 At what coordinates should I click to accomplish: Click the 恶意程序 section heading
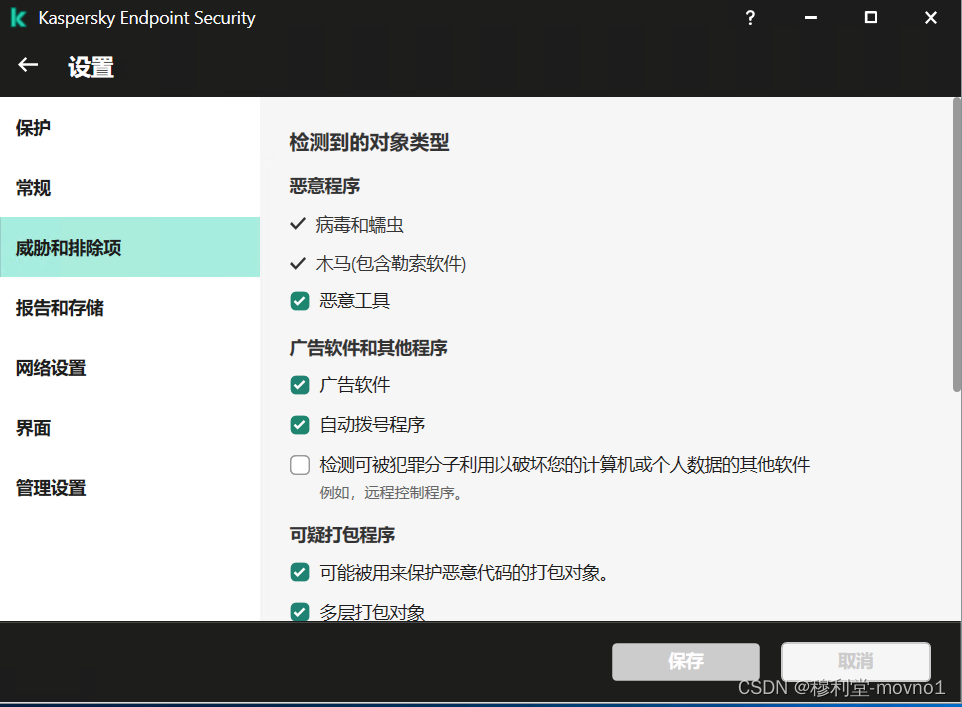tap(325, 186)
